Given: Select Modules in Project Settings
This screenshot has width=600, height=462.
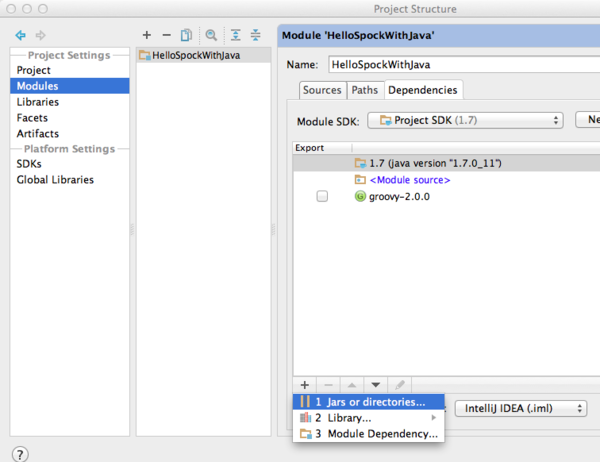Looking at the screenshot, I should click(70, 86).
